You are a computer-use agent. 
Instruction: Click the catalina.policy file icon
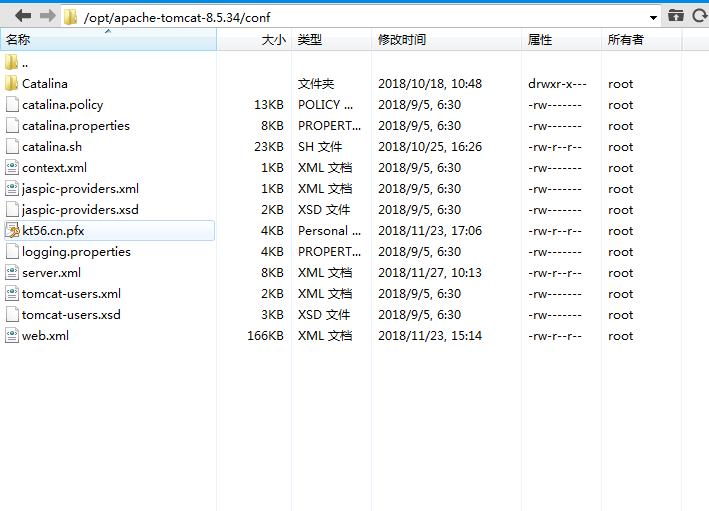click(12, 104)
